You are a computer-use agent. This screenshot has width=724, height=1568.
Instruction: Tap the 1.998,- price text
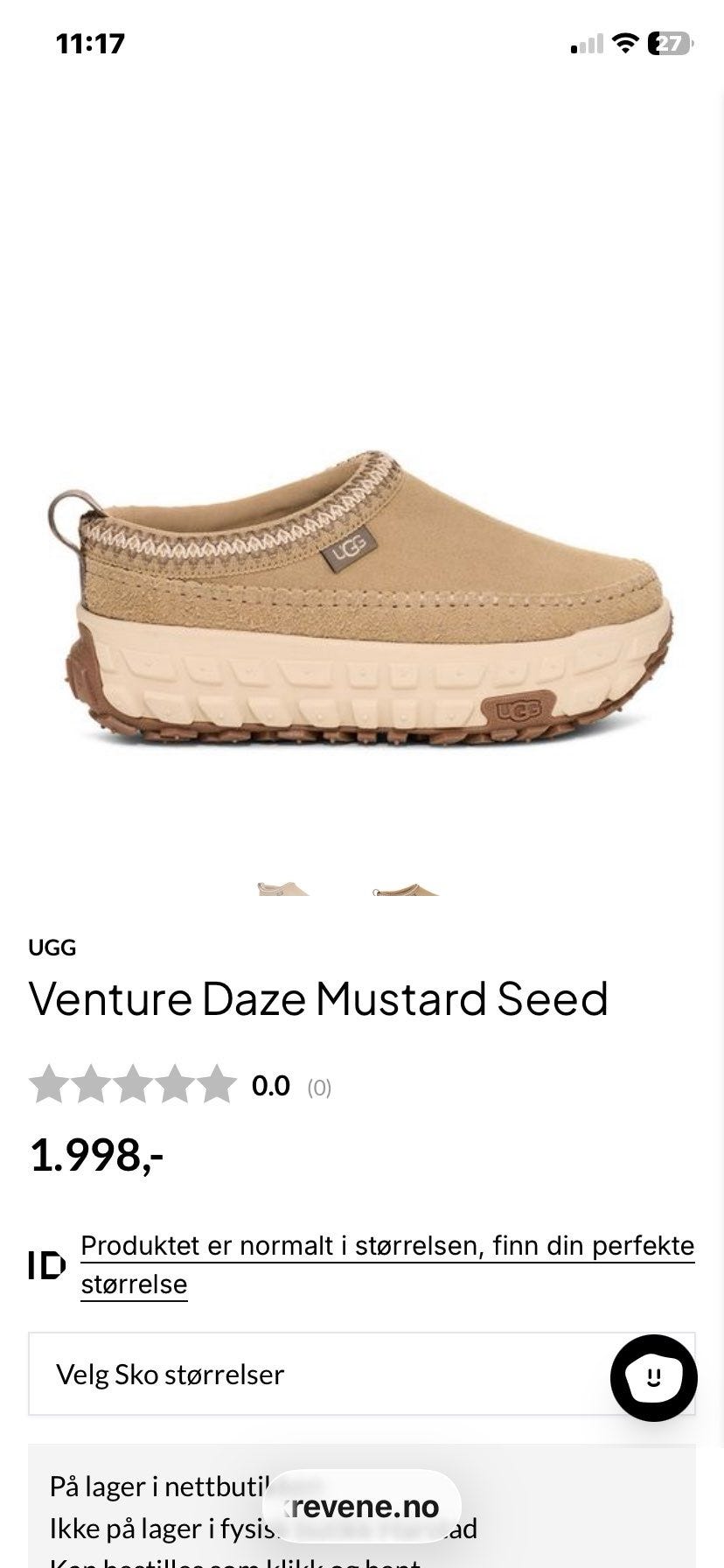[x=96, y=1155]
